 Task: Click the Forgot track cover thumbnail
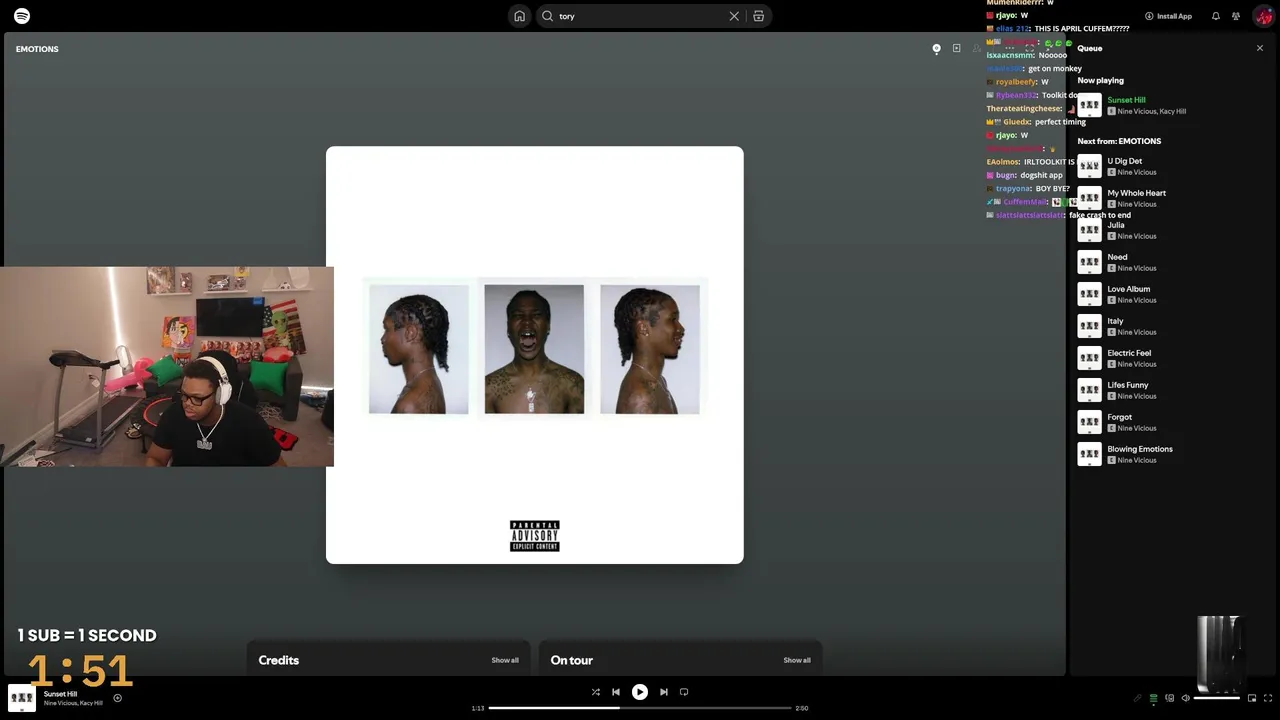[x=1089, y=422]
